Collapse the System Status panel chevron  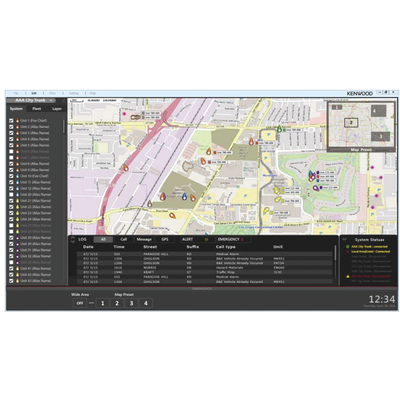pos(345,240)
